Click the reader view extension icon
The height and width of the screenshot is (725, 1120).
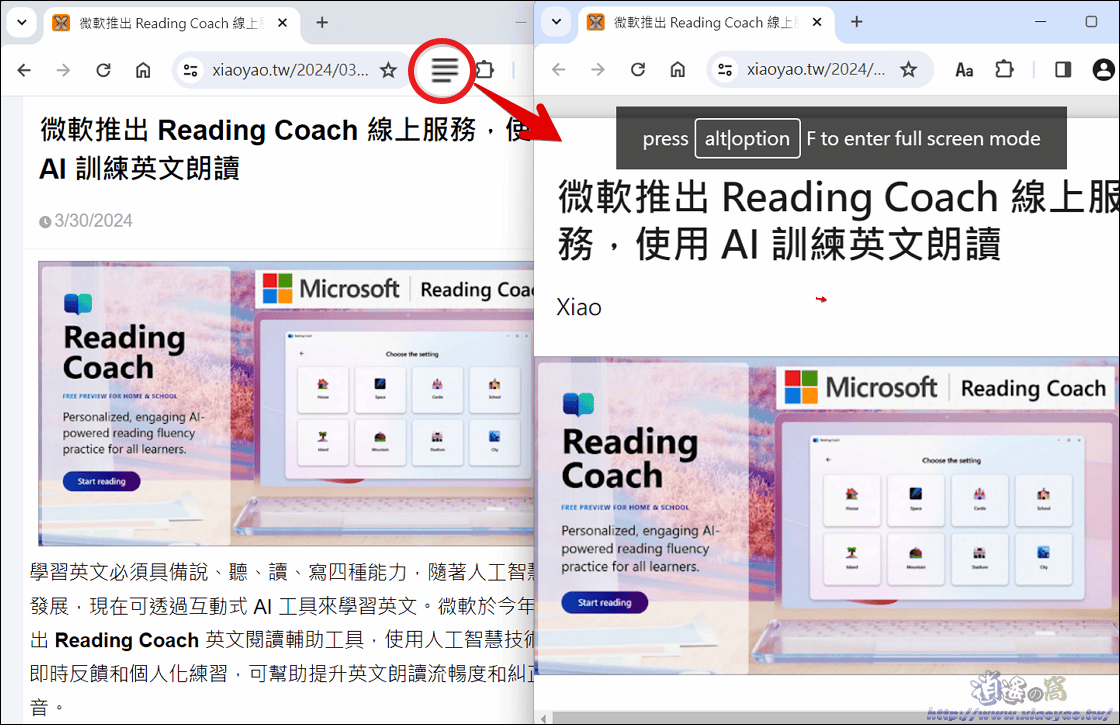tap(444, 70)
